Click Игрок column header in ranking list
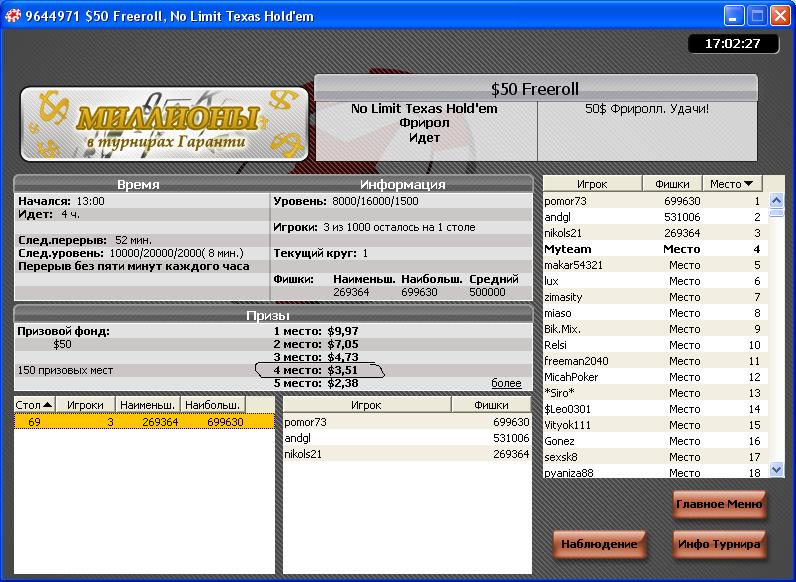The height and width of the screenshot is (582, 796). coord(592,184)
